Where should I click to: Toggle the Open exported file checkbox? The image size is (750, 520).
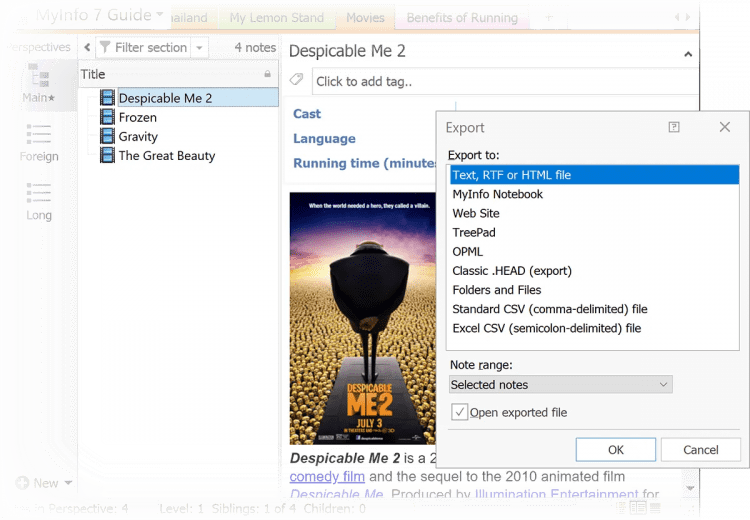pyautogui.click(x=459, y=412)
